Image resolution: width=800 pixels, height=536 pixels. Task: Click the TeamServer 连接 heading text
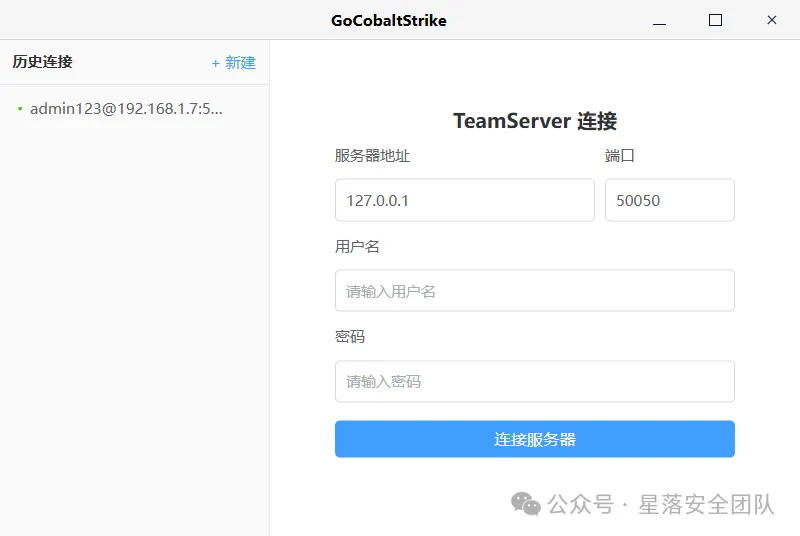535,121
